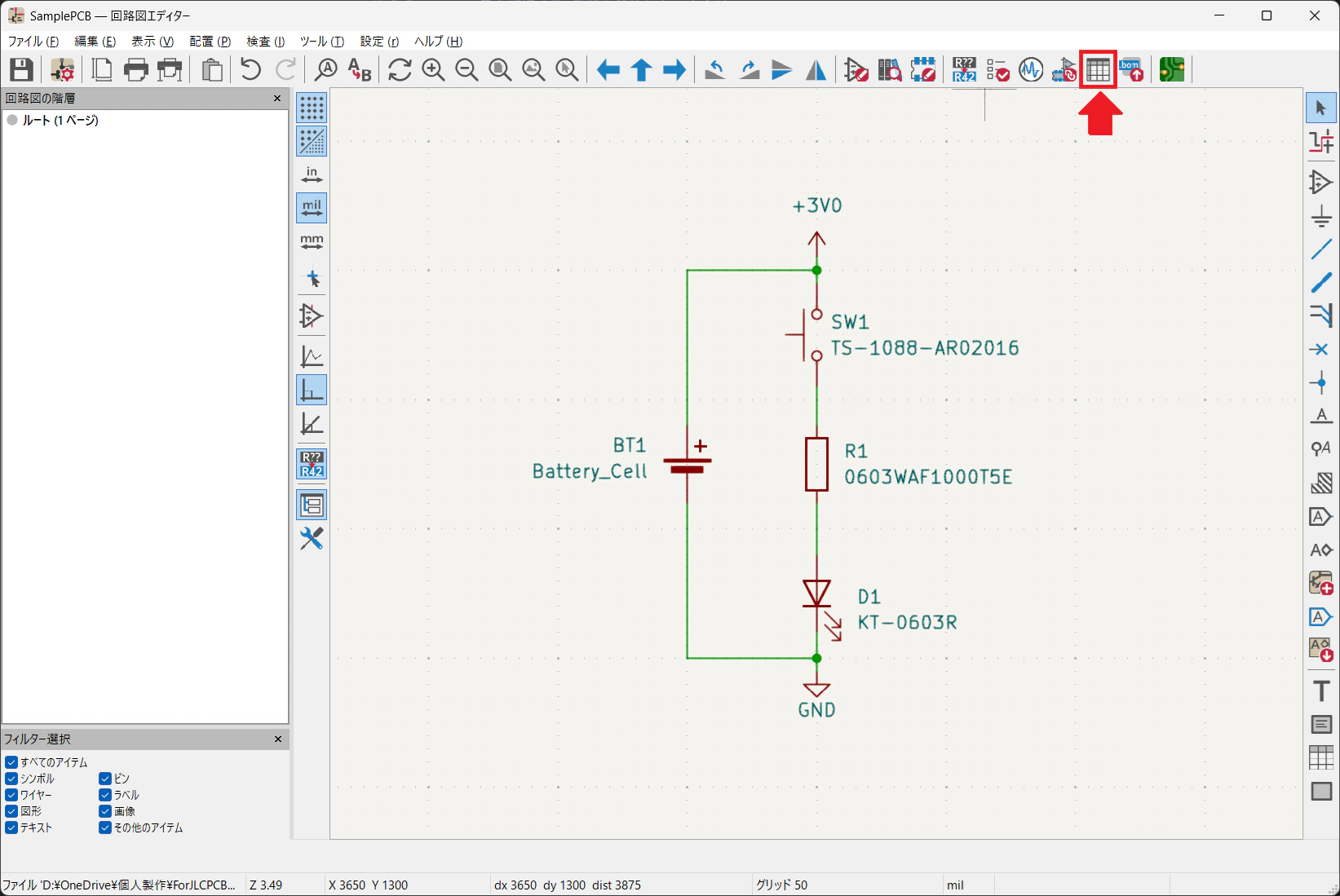Add a junction dot
Viewport: 1340px width, 896px height.
click(x=1321, y=383)
